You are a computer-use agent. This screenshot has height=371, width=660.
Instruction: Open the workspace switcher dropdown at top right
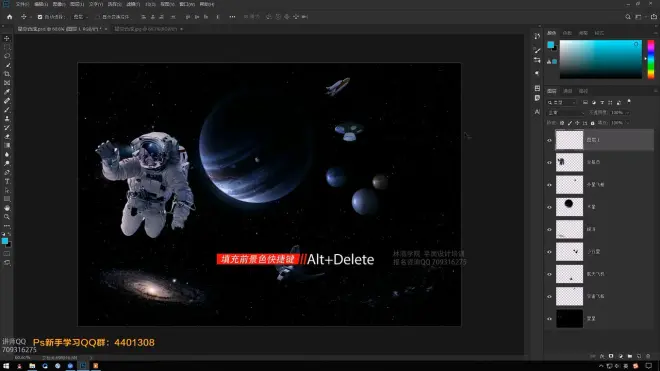click(640, 17)
